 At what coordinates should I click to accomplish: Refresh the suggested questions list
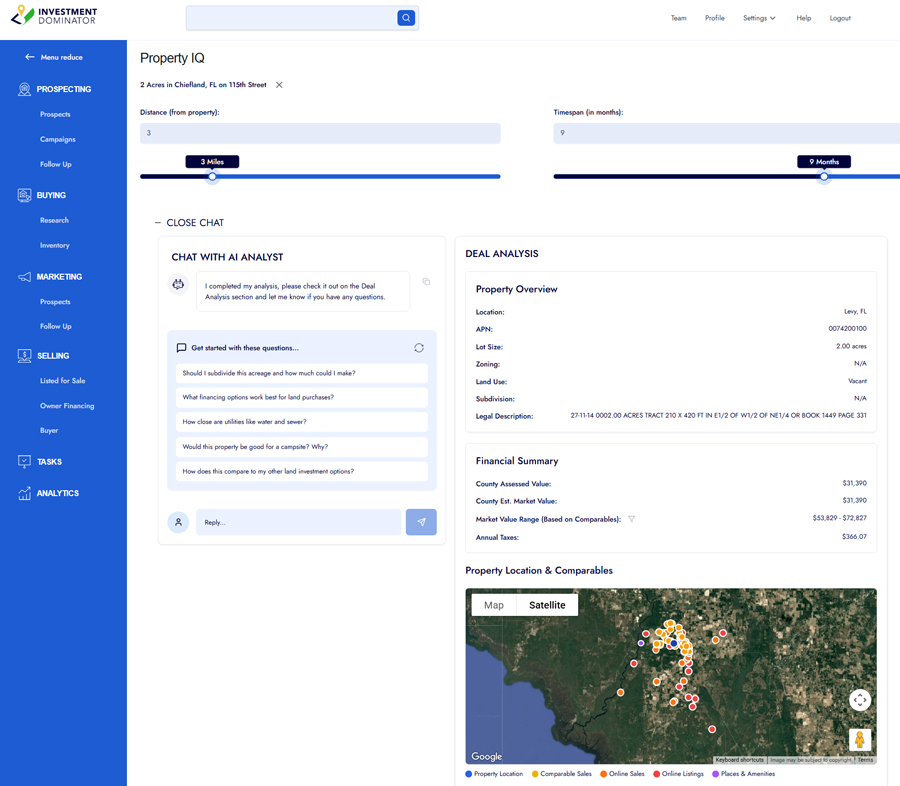pos(419,348)
